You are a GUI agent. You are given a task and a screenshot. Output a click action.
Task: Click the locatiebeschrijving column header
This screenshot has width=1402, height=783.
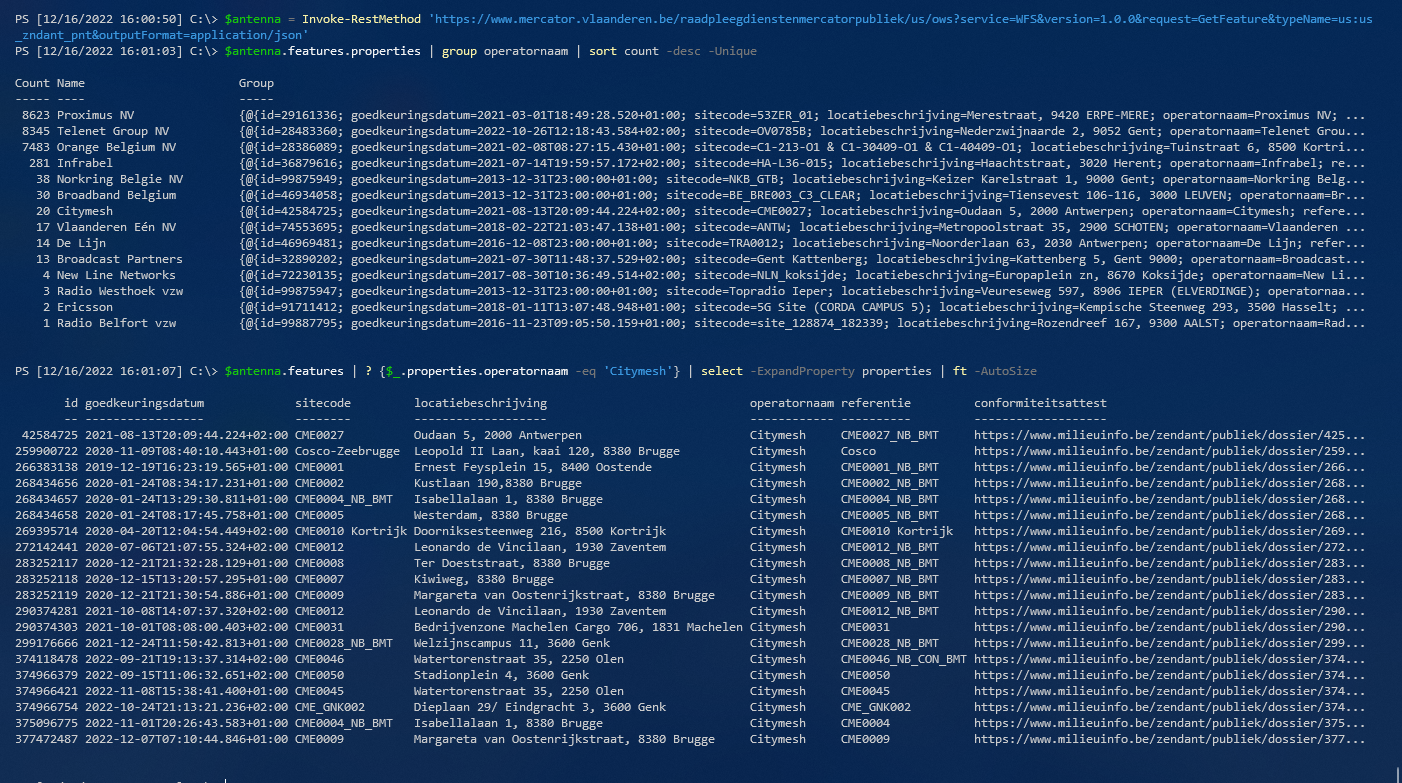tap(480, 403)
